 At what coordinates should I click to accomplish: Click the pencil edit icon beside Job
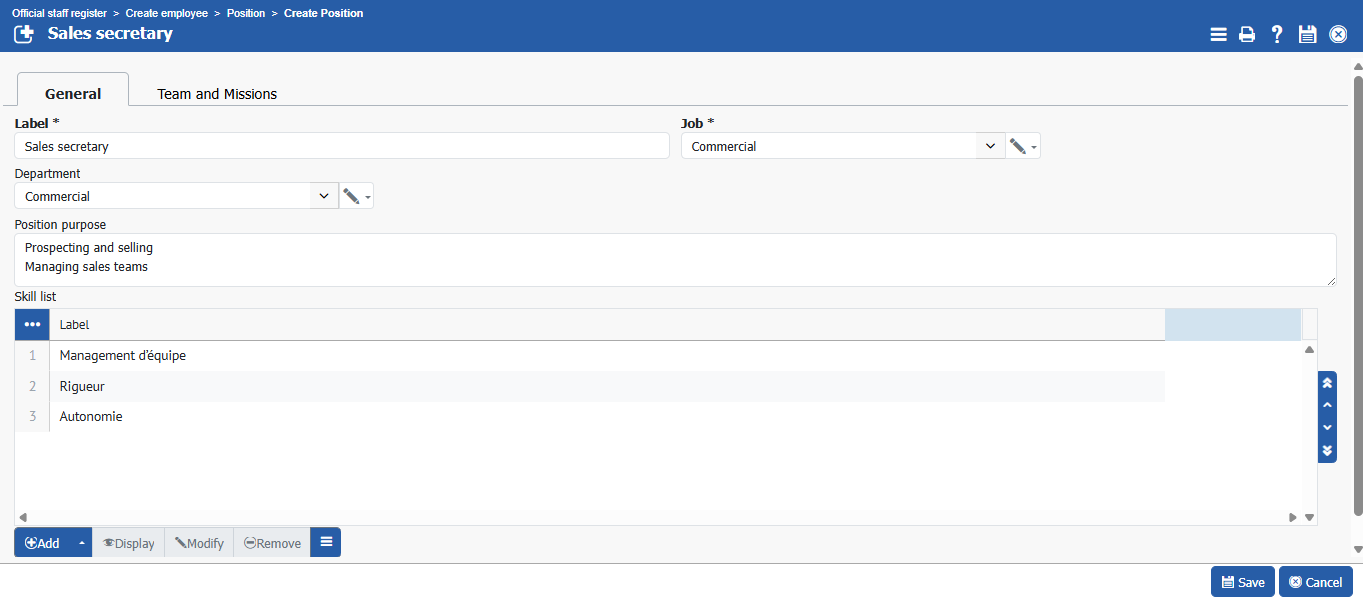[x=1018, y=146]
